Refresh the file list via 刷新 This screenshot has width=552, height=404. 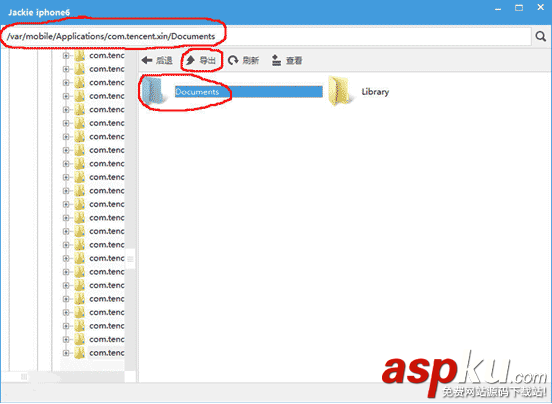(243, 61)
